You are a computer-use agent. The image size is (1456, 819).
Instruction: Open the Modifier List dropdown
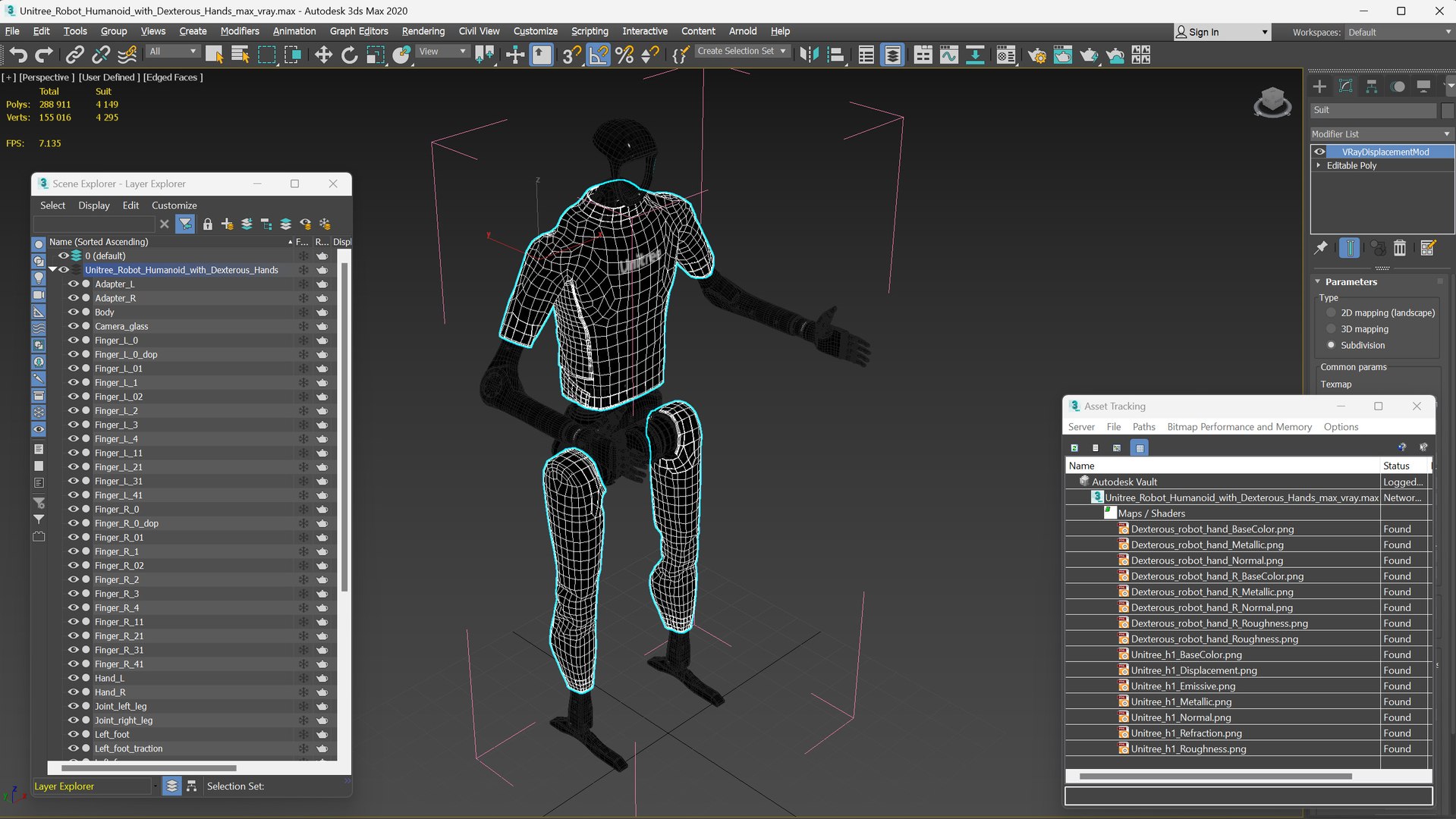(1382, 133)
